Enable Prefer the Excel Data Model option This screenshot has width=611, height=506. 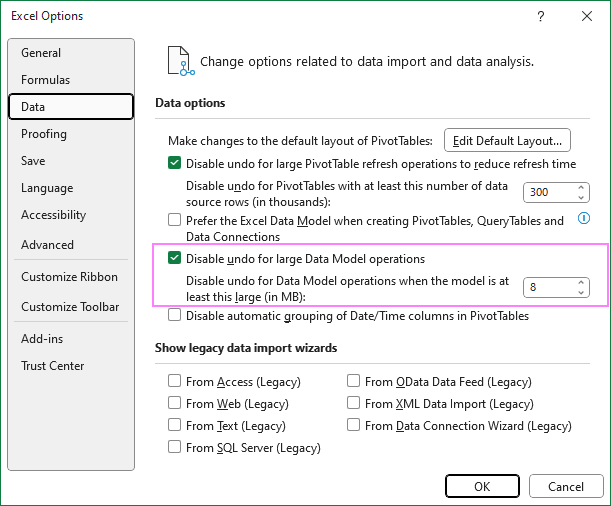175,220
